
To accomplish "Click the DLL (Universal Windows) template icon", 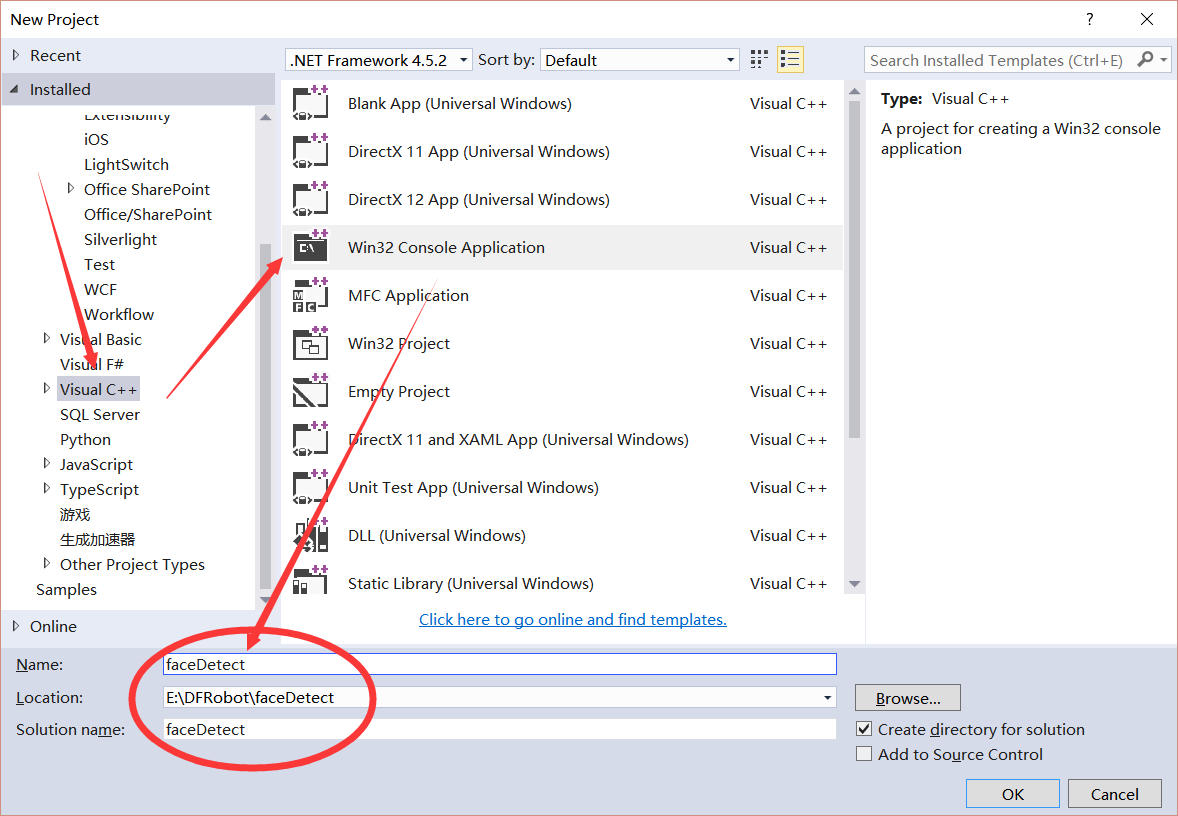I will [x=311, y=535].
